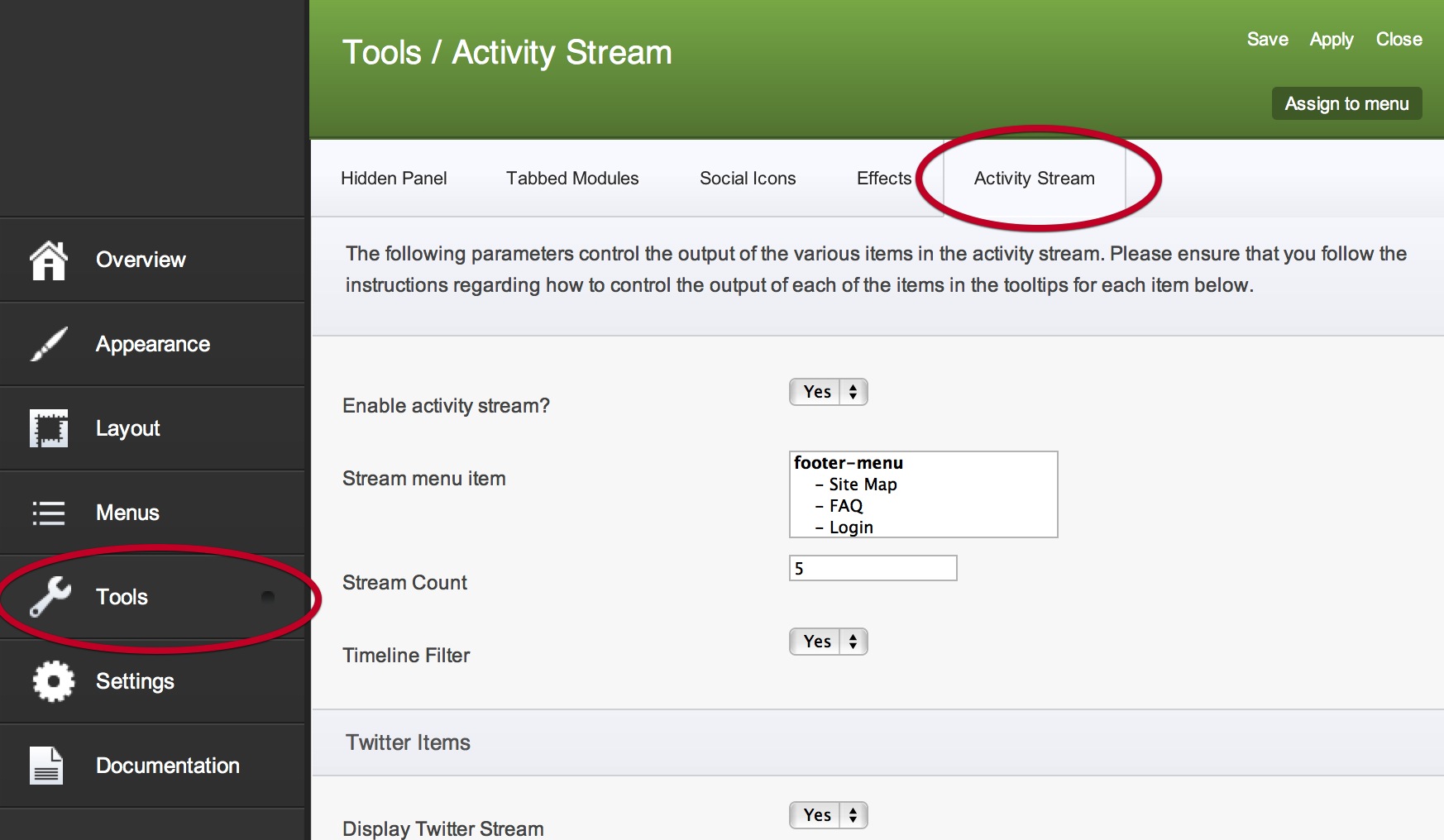Open the Enable activity stream dropdown
Viewport: 1444px width, 840px height.
(x=829, y=392)
